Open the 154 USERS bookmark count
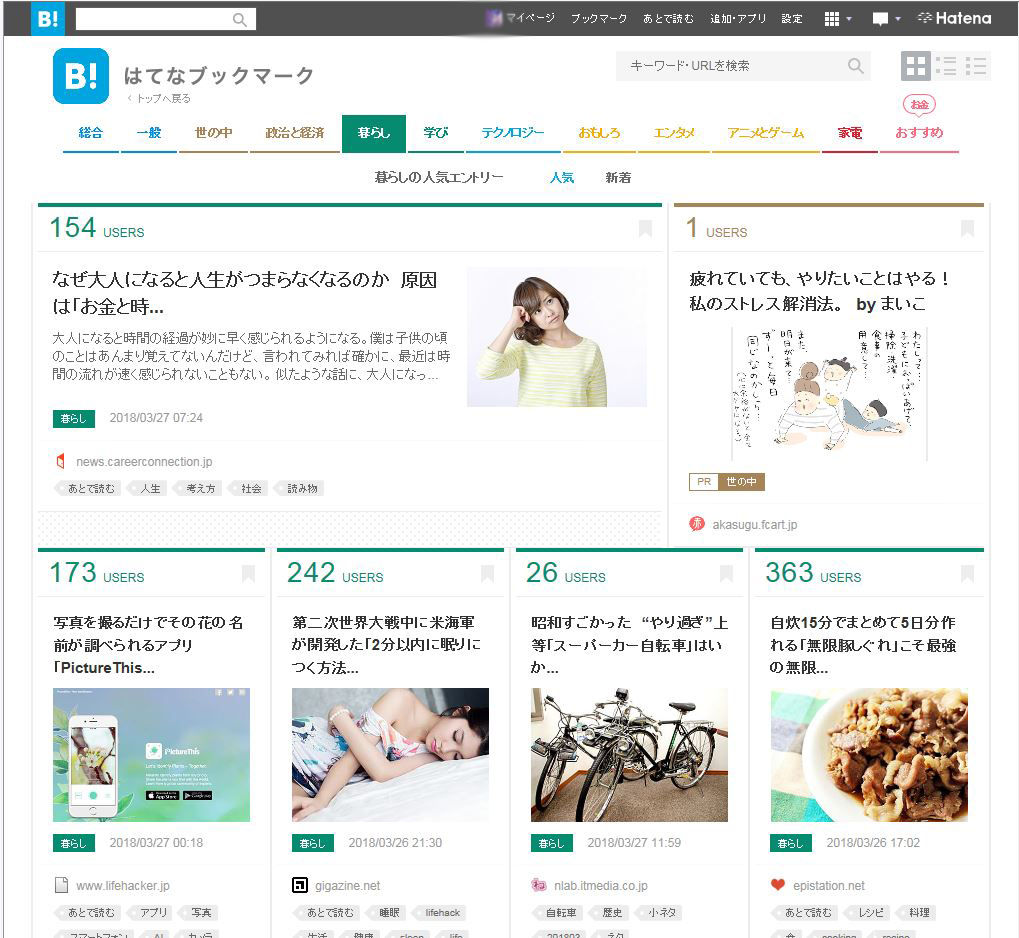The image size is (1019, 938). (x=97, y=228)
